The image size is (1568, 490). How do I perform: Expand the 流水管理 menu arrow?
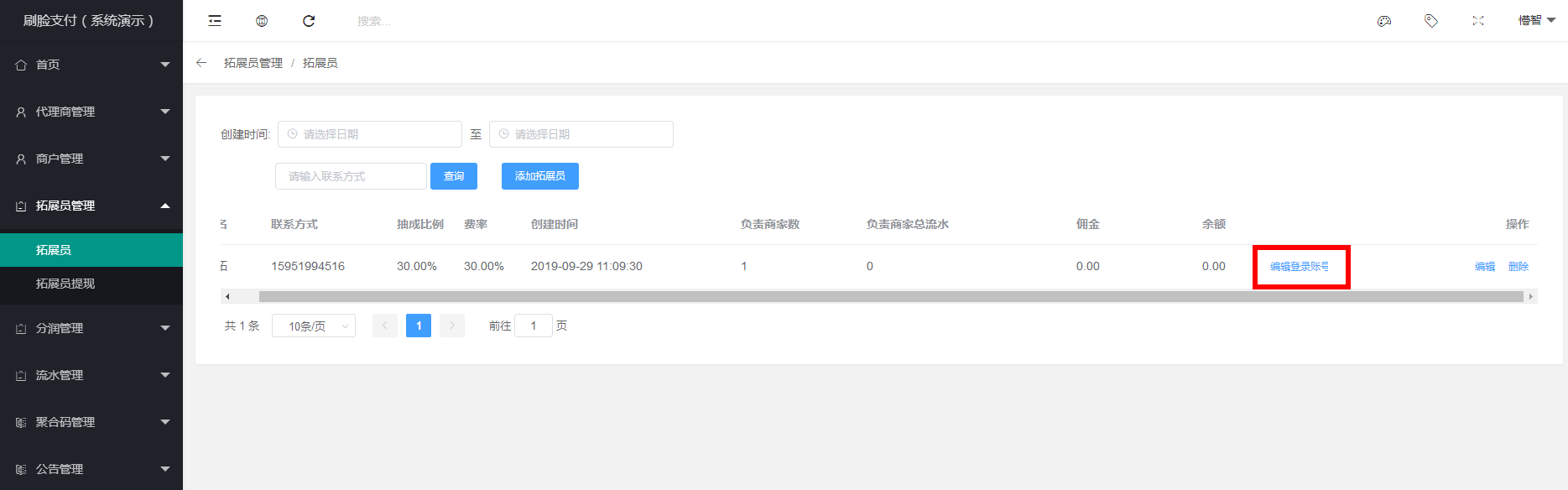[x=165, y=375]
